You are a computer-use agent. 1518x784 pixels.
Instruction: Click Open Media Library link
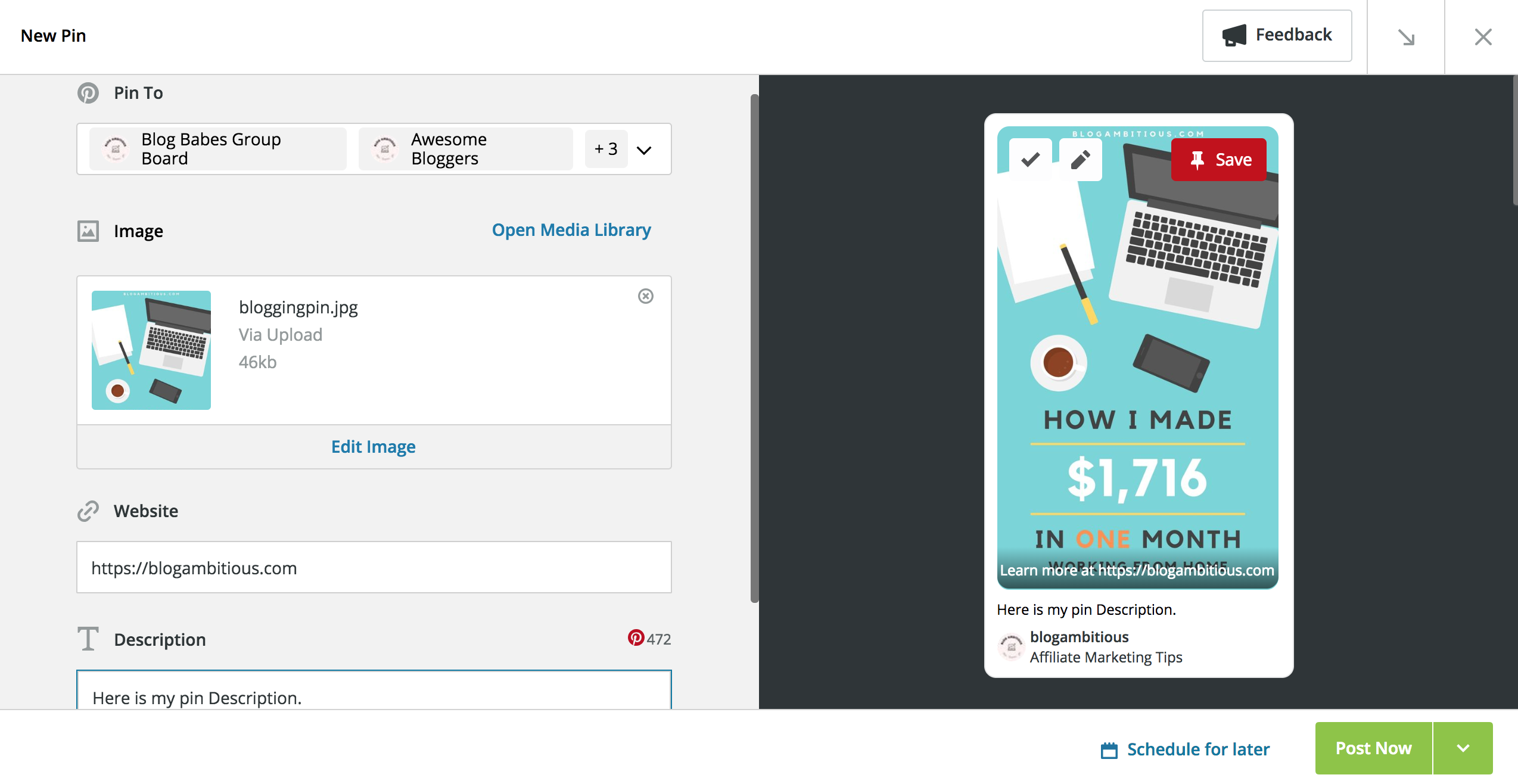(x=572, y=228)
